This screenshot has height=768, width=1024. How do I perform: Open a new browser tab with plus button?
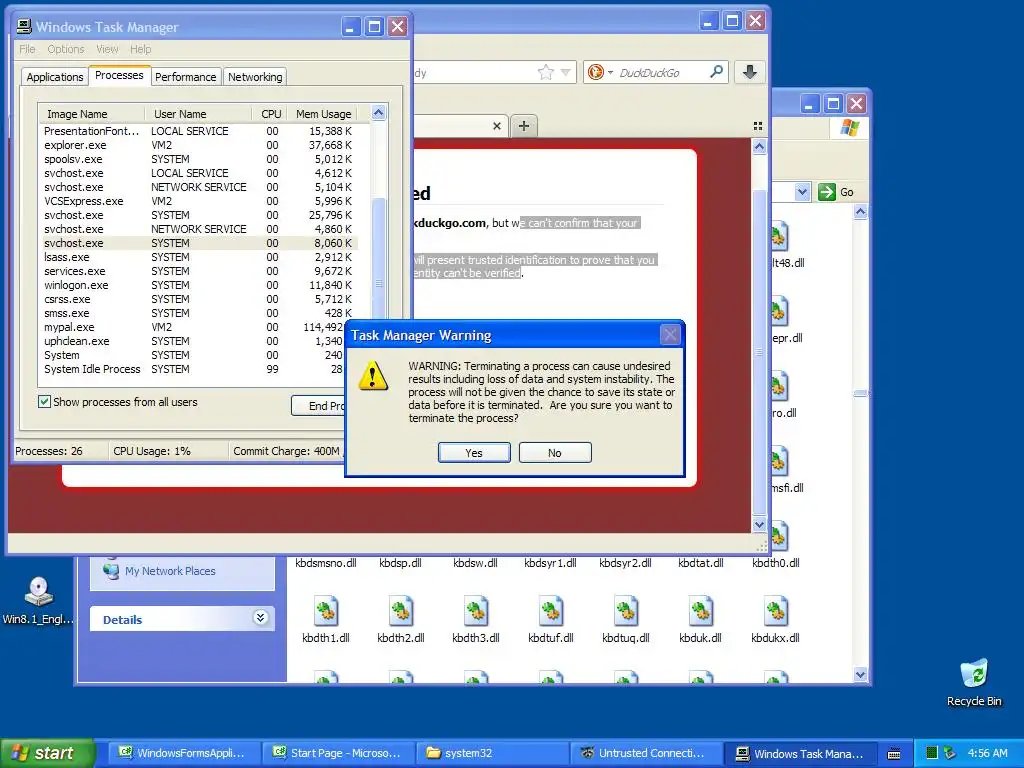tap(524, 126)
